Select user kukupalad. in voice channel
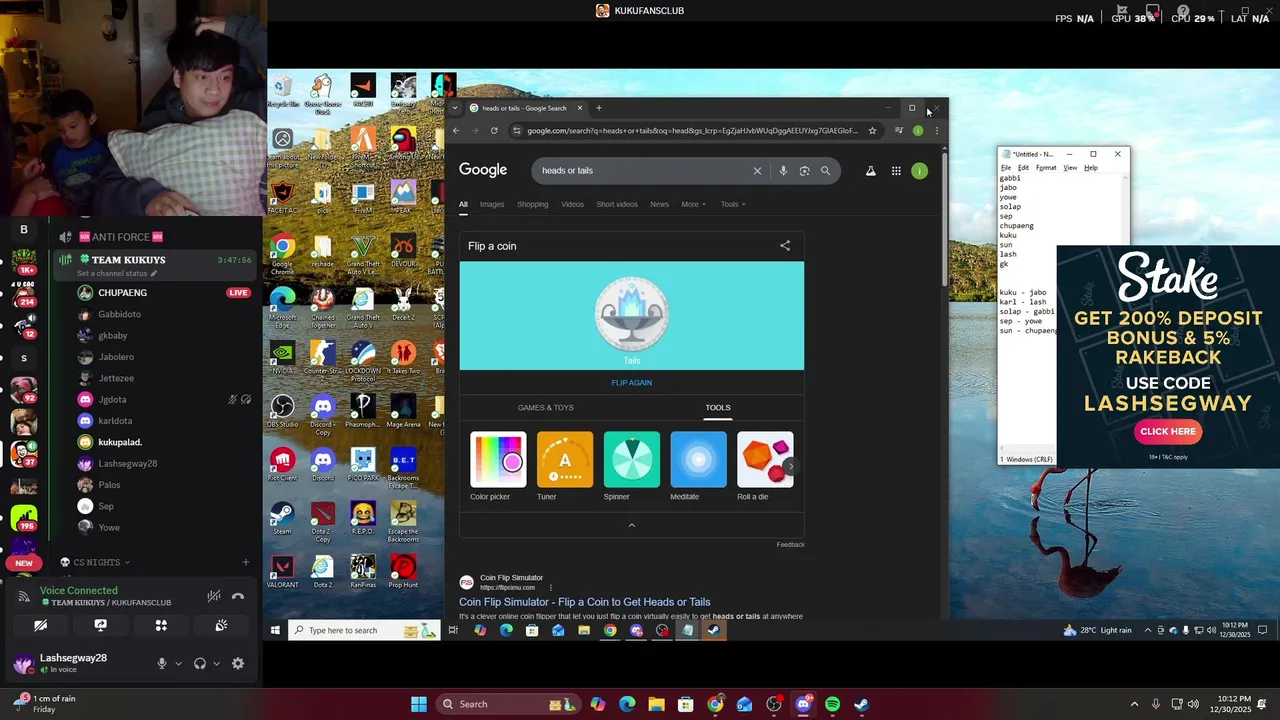 click(120, 442)
